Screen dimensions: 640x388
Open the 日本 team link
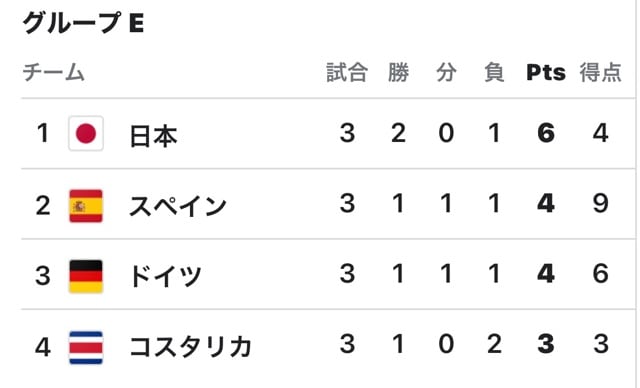[153, 136]
